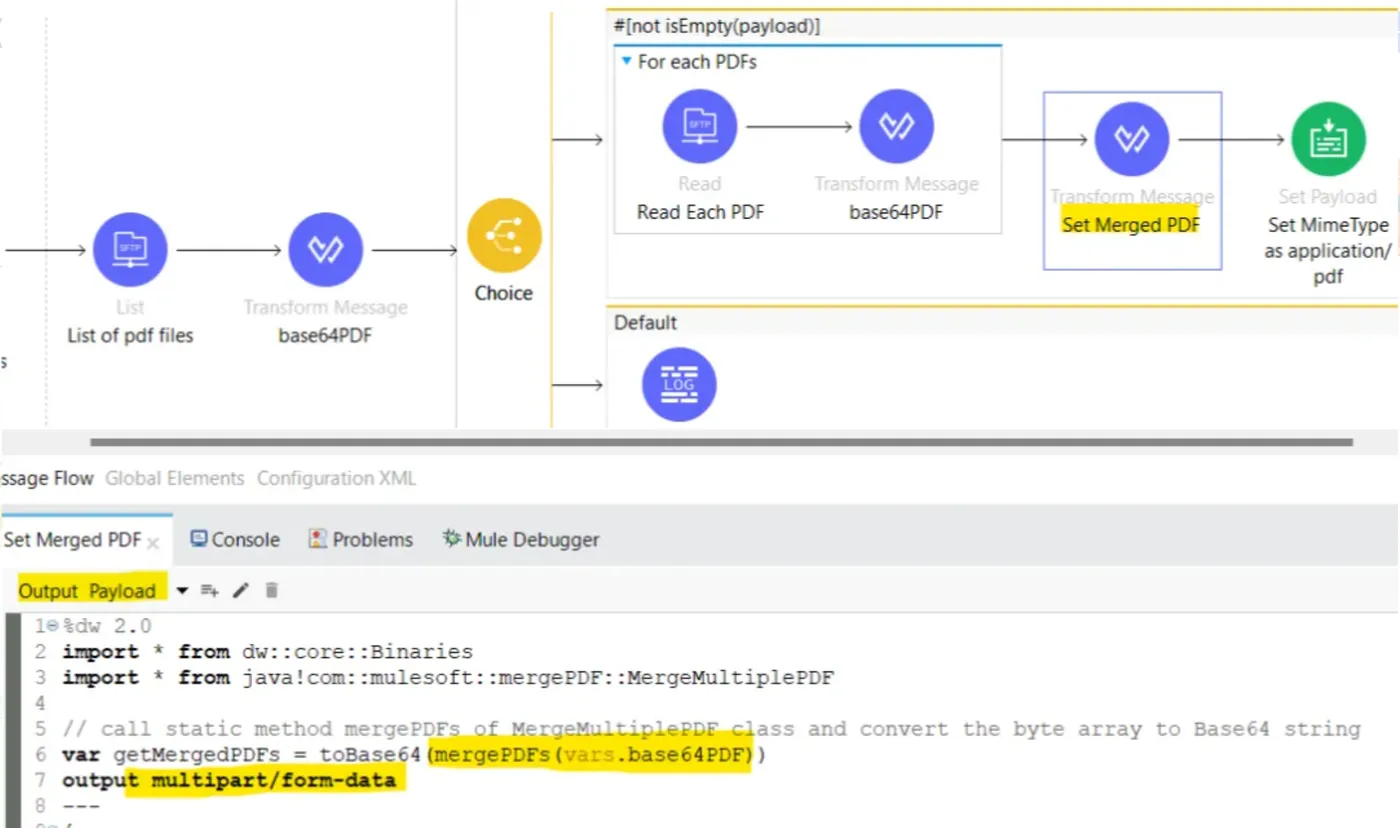Click the 'For each PDFs' scope title
Screen dimensions: 1400x828
697,62
